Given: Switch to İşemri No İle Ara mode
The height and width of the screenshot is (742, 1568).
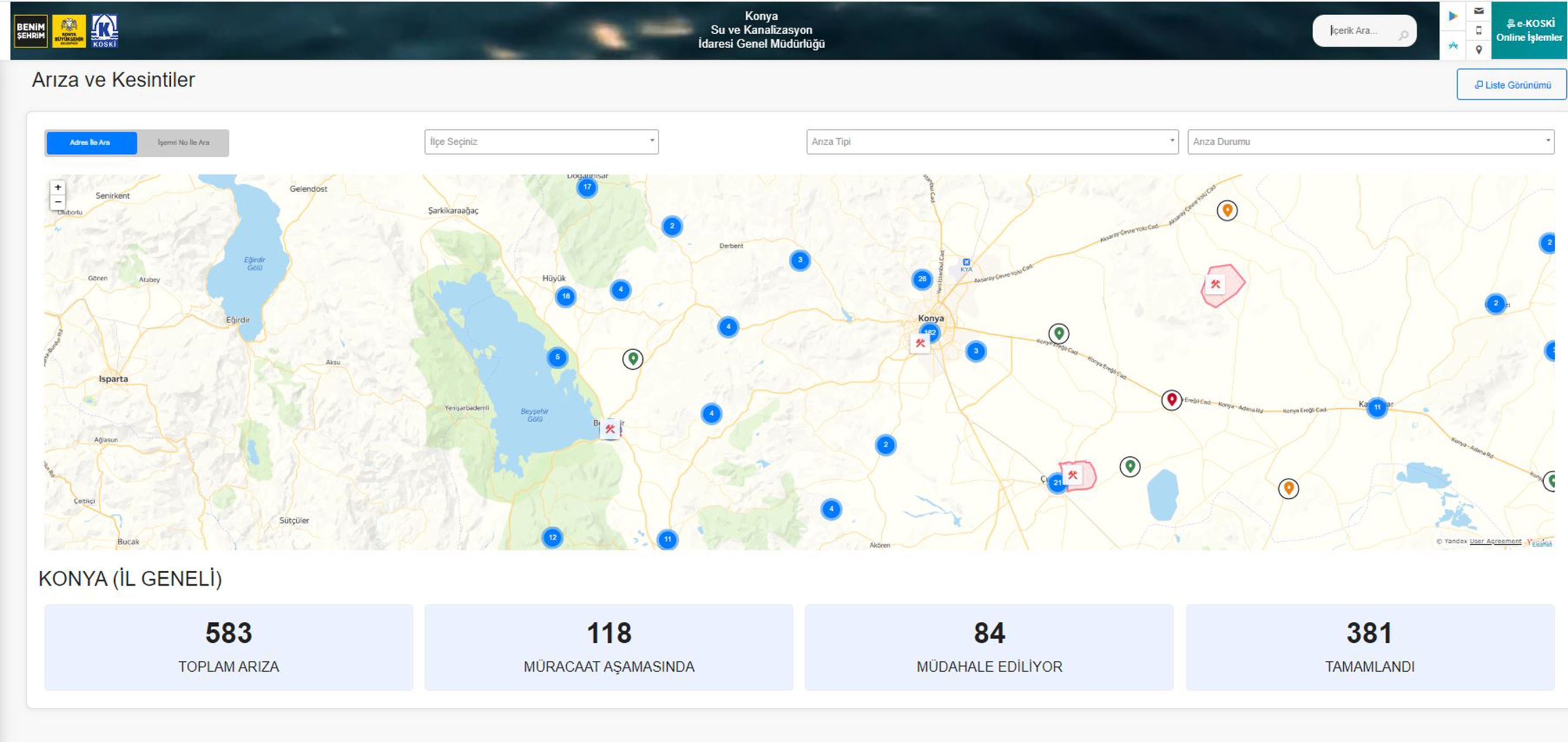Looking at the screenshot, I should coord(183,142).
